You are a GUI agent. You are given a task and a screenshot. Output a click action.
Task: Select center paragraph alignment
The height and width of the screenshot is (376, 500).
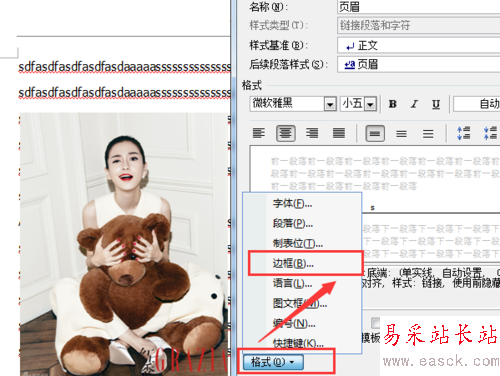coord(285,134)
